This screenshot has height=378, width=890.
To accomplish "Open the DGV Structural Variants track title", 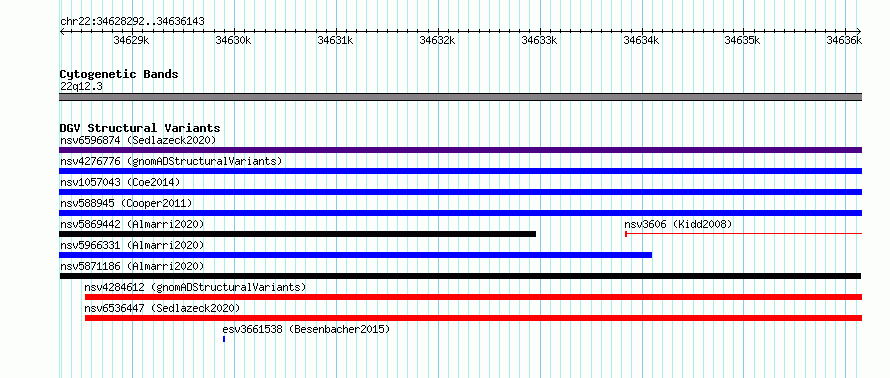I will pos(140,128).
